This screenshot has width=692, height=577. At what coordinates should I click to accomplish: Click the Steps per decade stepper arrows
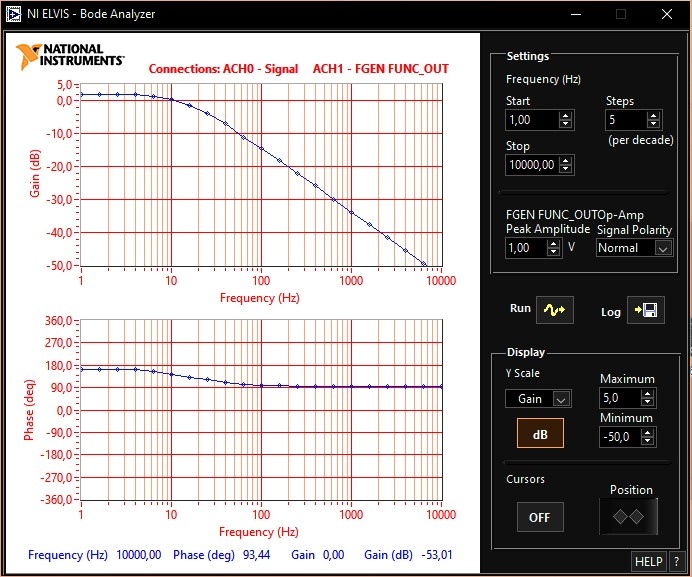tap(654, 120)
